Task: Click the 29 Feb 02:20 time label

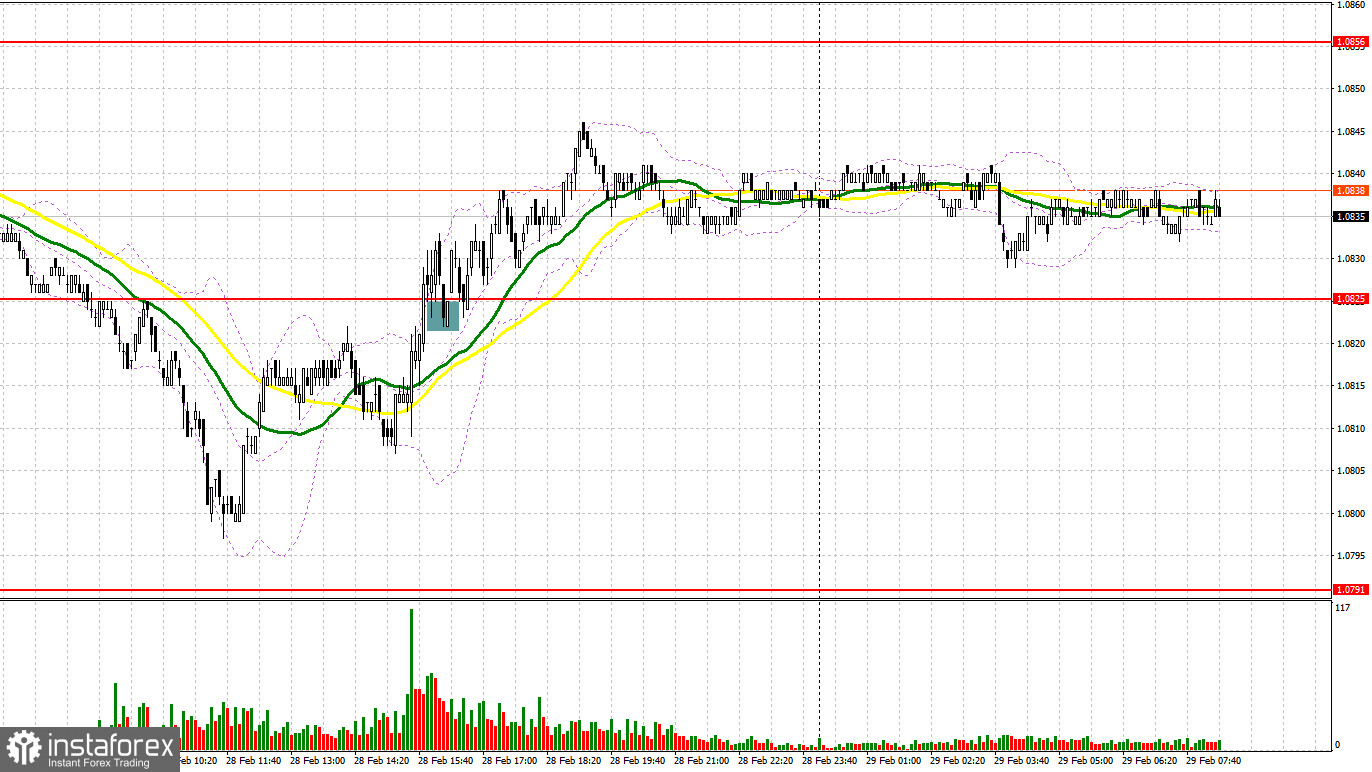Action: click(958, 760)
